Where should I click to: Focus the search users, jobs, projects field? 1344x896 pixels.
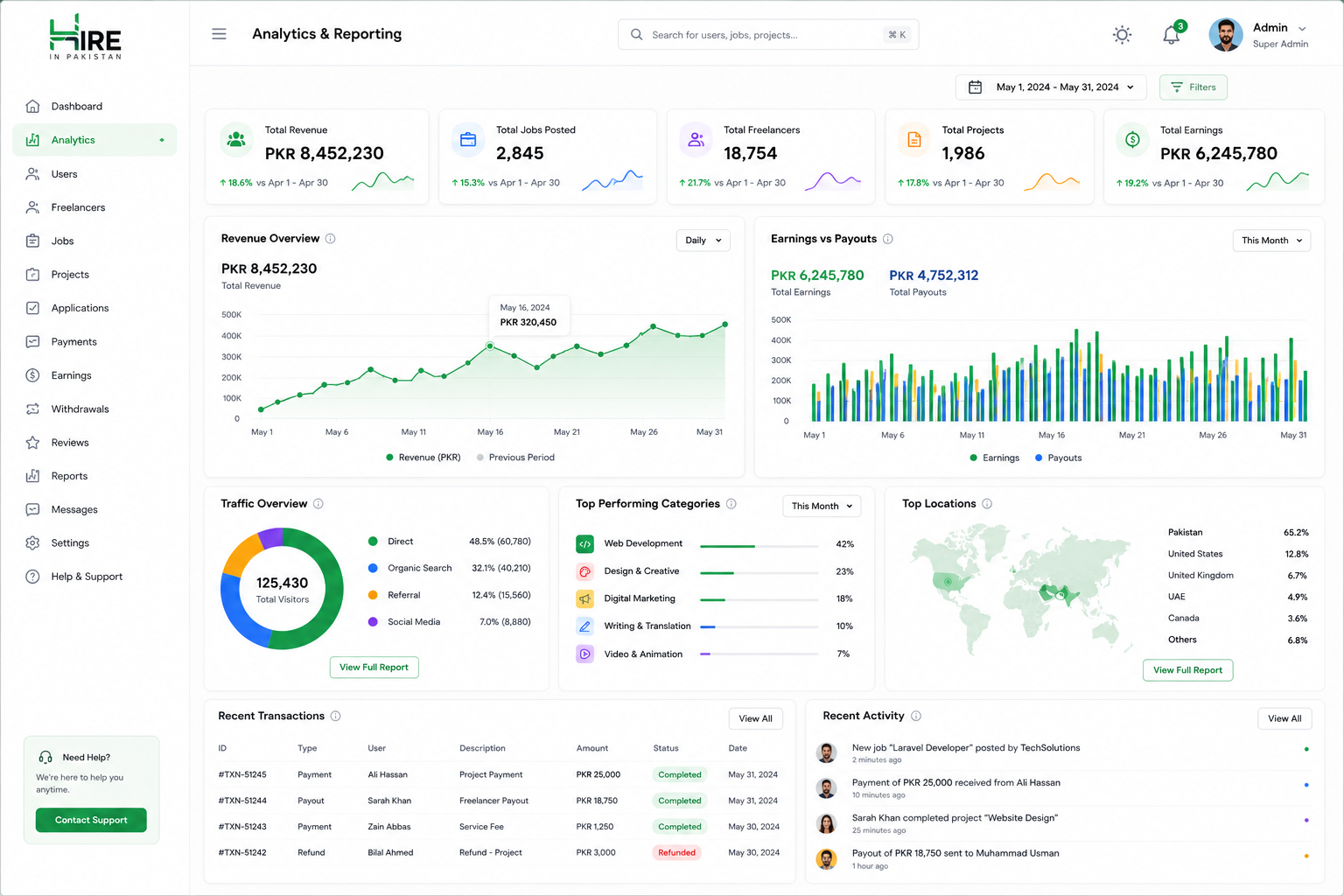click(768, 35)
